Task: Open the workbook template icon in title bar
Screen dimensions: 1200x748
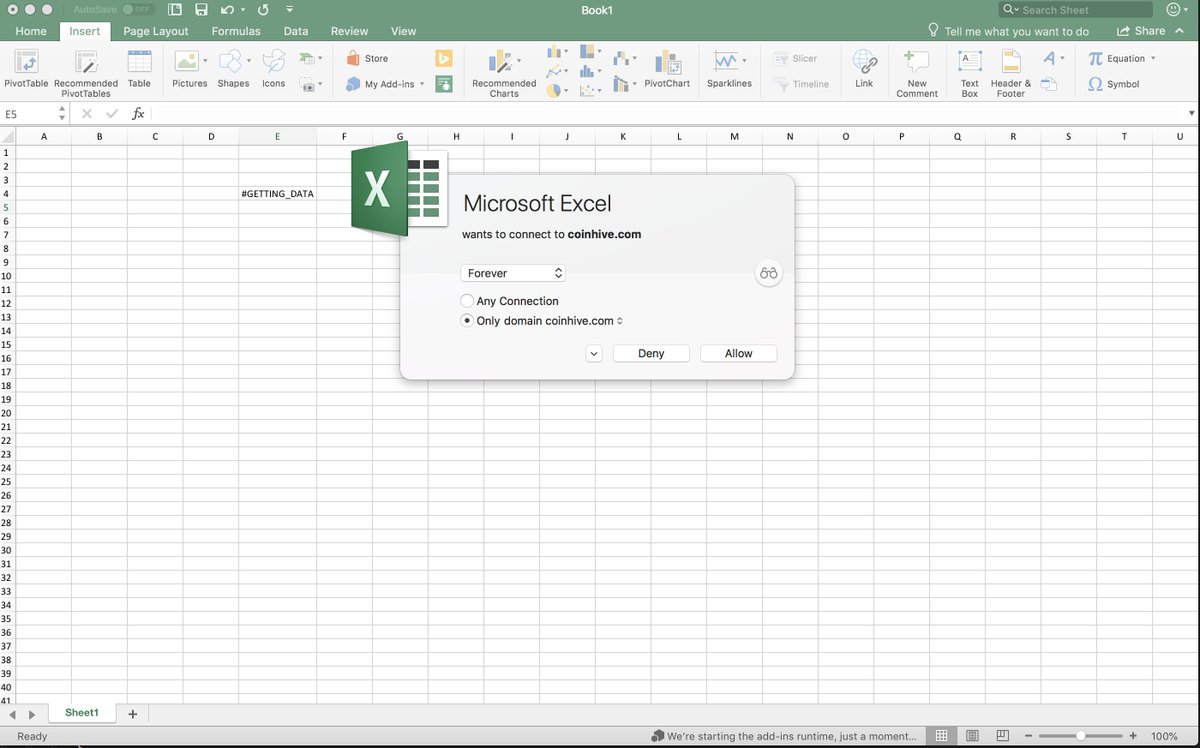Action: click(175, 10)
